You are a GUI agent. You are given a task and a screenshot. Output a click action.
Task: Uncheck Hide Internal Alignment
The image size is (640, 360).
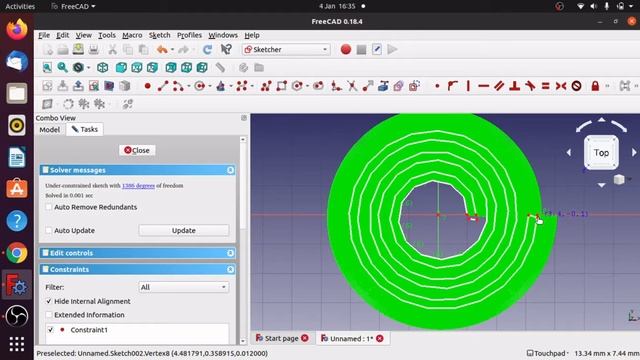(49, 301)
